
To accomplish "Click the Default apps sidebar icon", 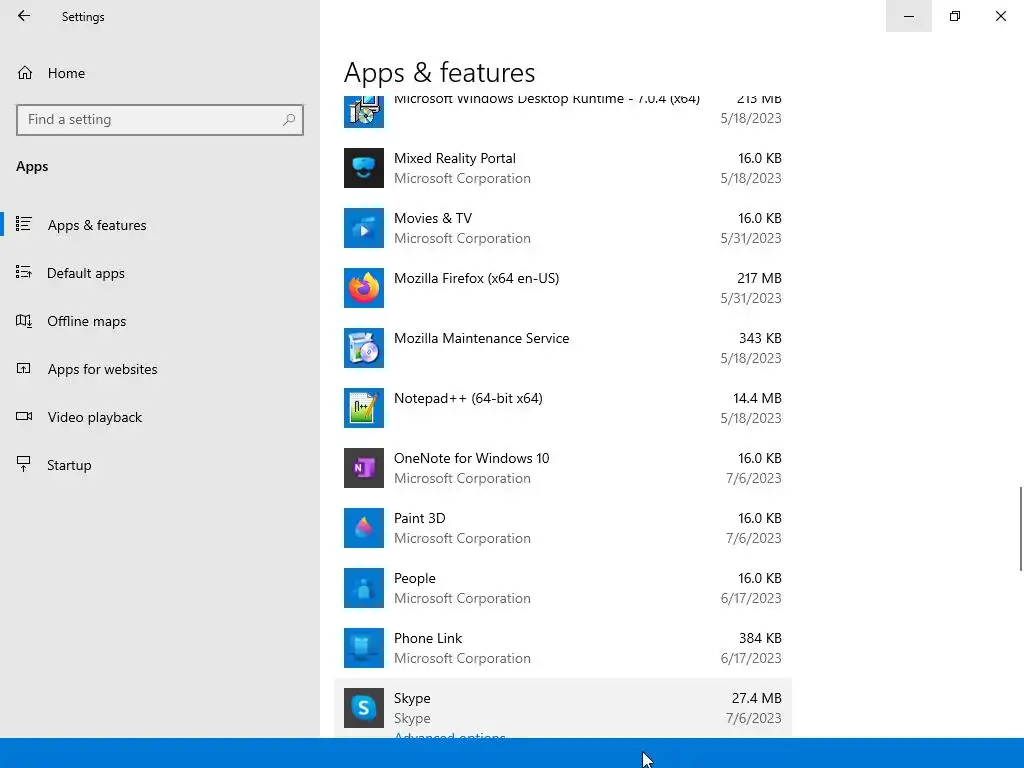I will click(24, 272).
